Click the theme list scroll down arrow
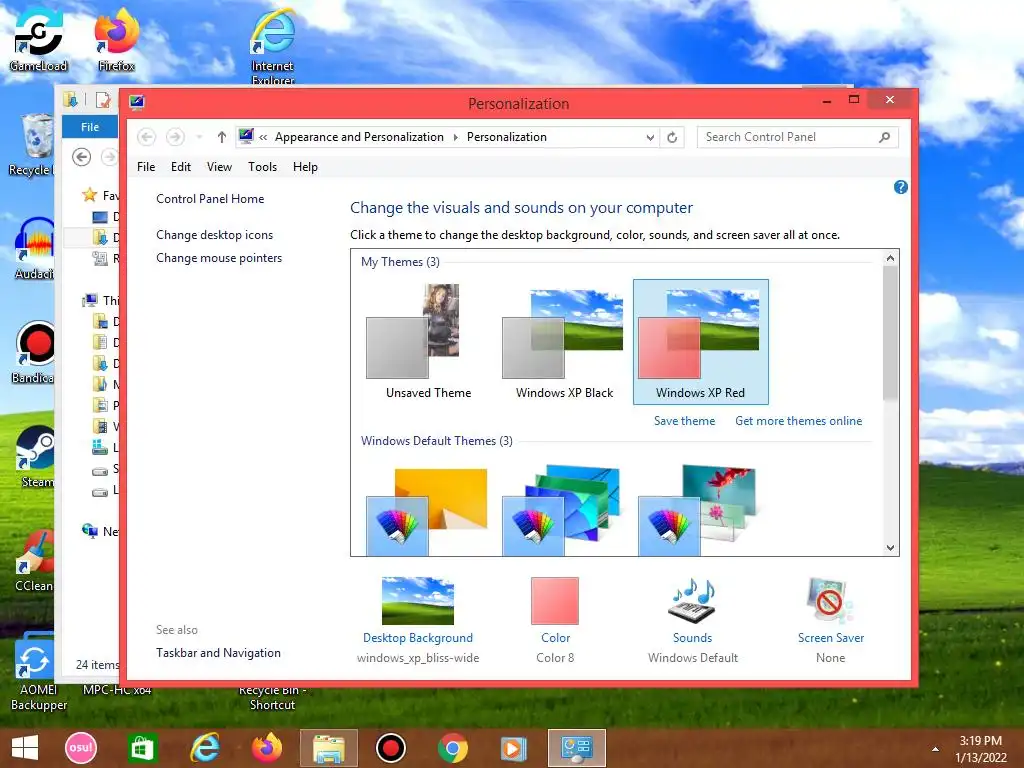The image size is (1024, 768). click(890, 548)
